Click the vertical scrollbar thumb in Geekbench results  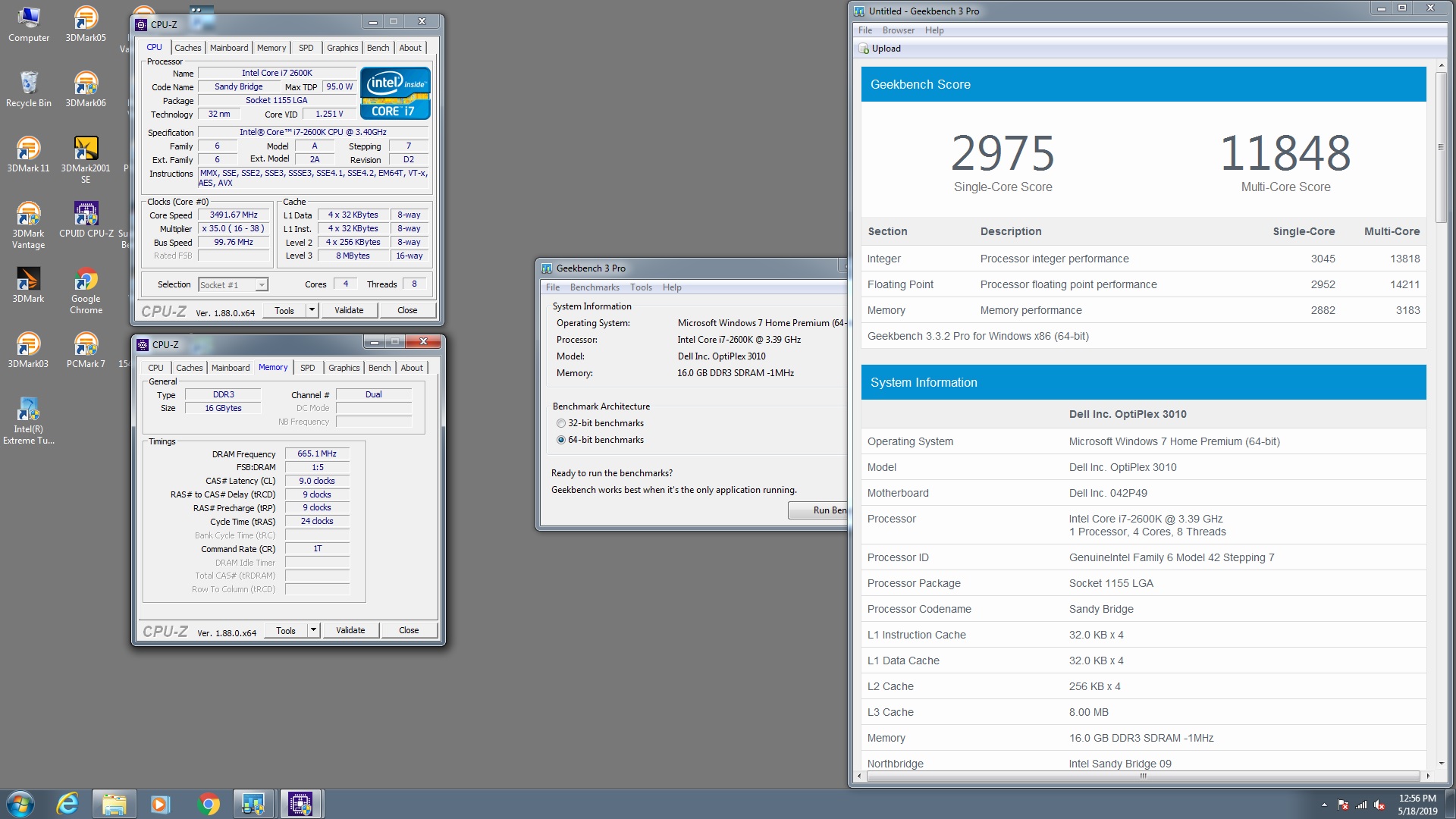[1441, 146]
